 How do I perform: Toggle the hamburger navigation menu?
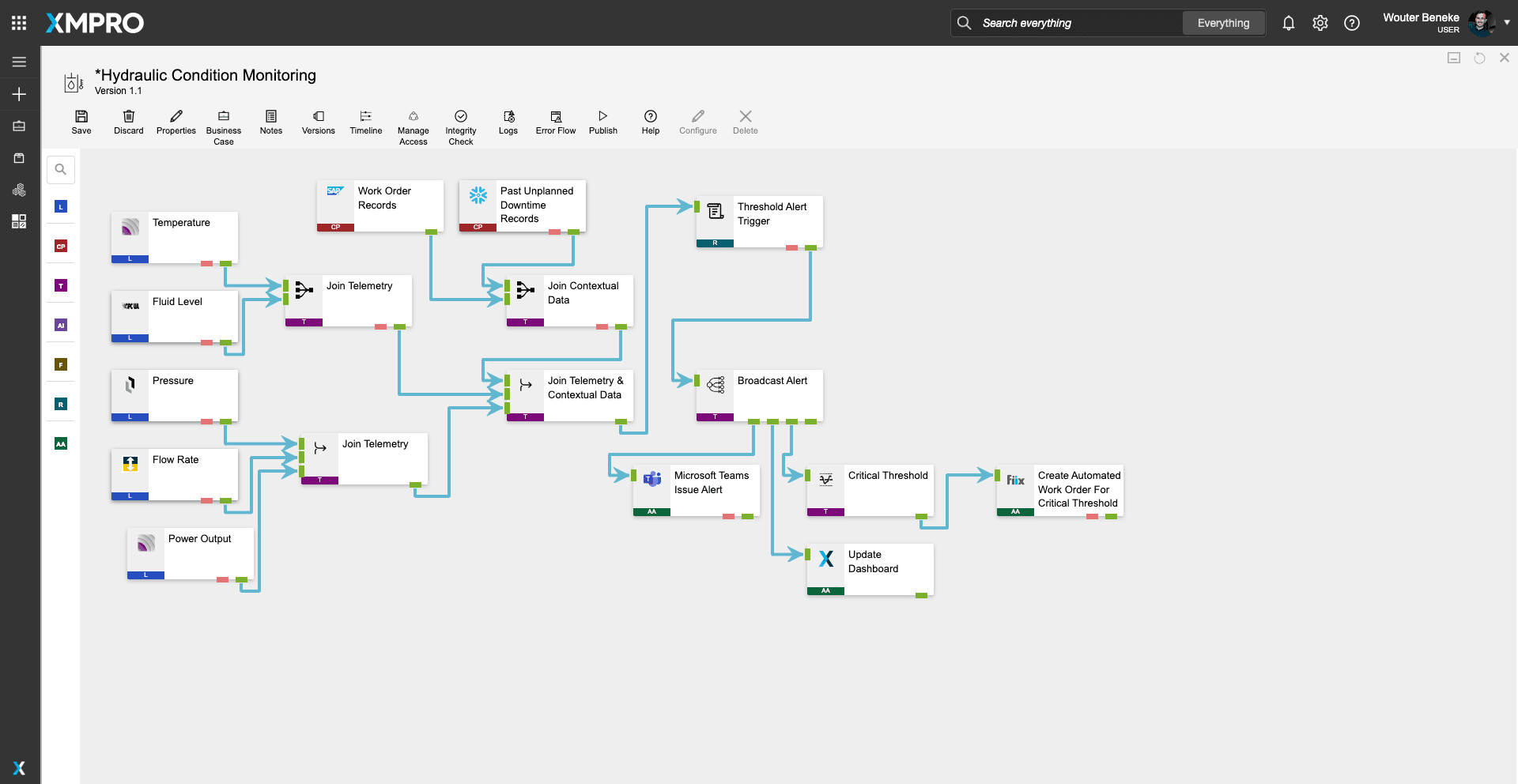pos(19,62)
